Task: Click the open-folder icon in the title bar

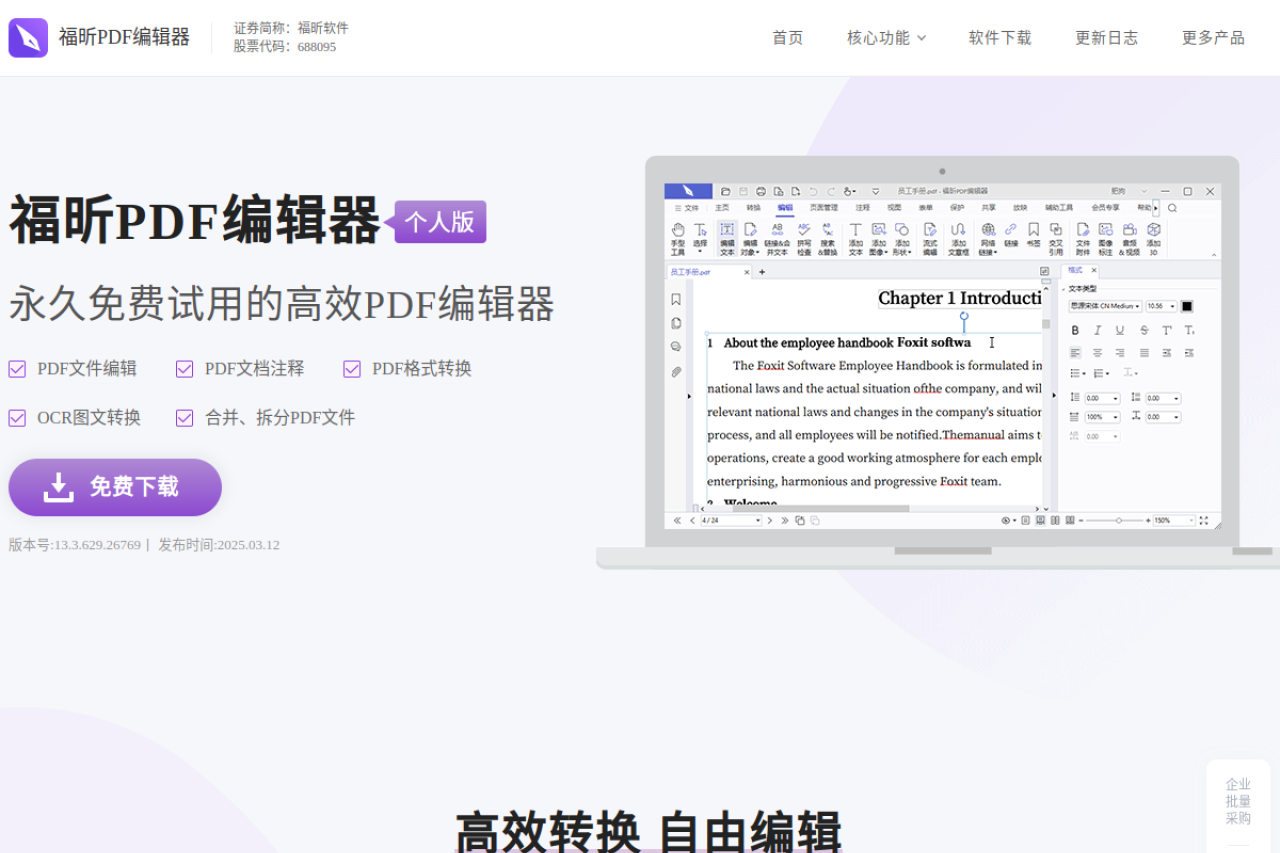Action: 726,191
